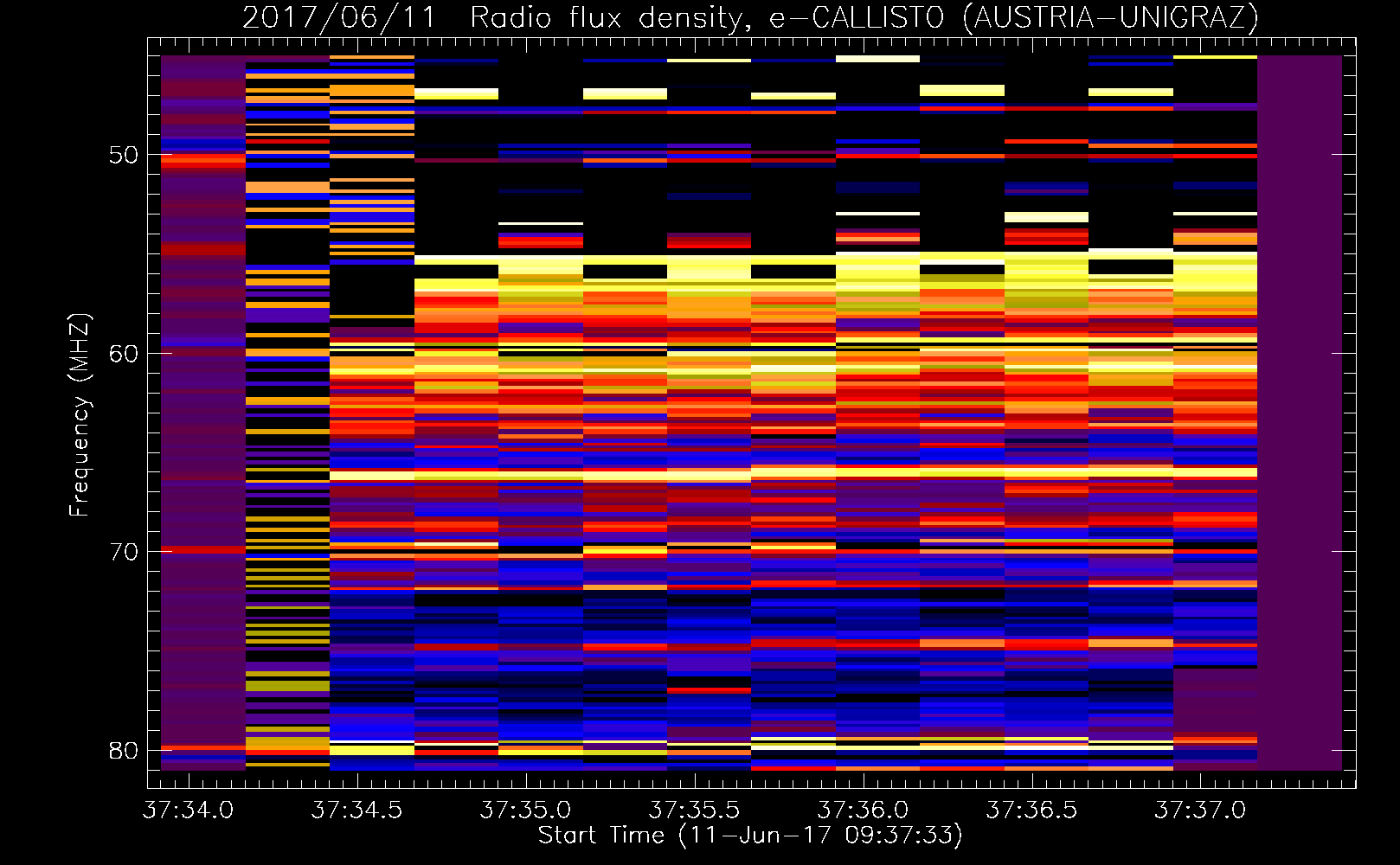
Task: Select the frequency tick label 60
Action: coord(124,353)
